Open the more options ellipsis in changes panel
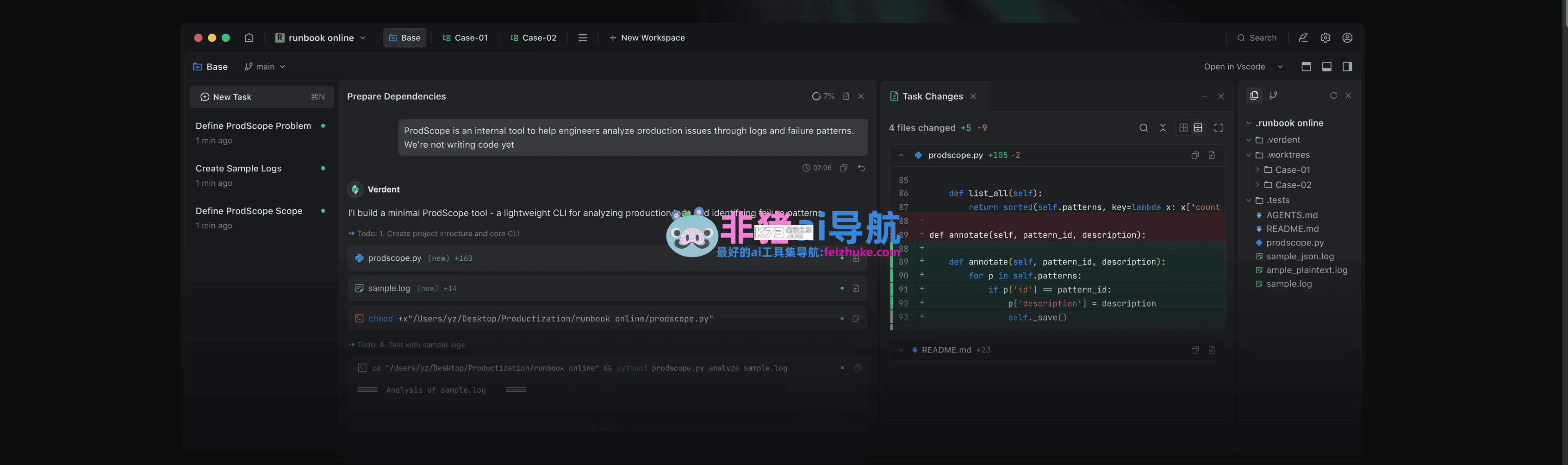Image resolution: width=1568 pixels, height=465 pixels. (1205, 96)
